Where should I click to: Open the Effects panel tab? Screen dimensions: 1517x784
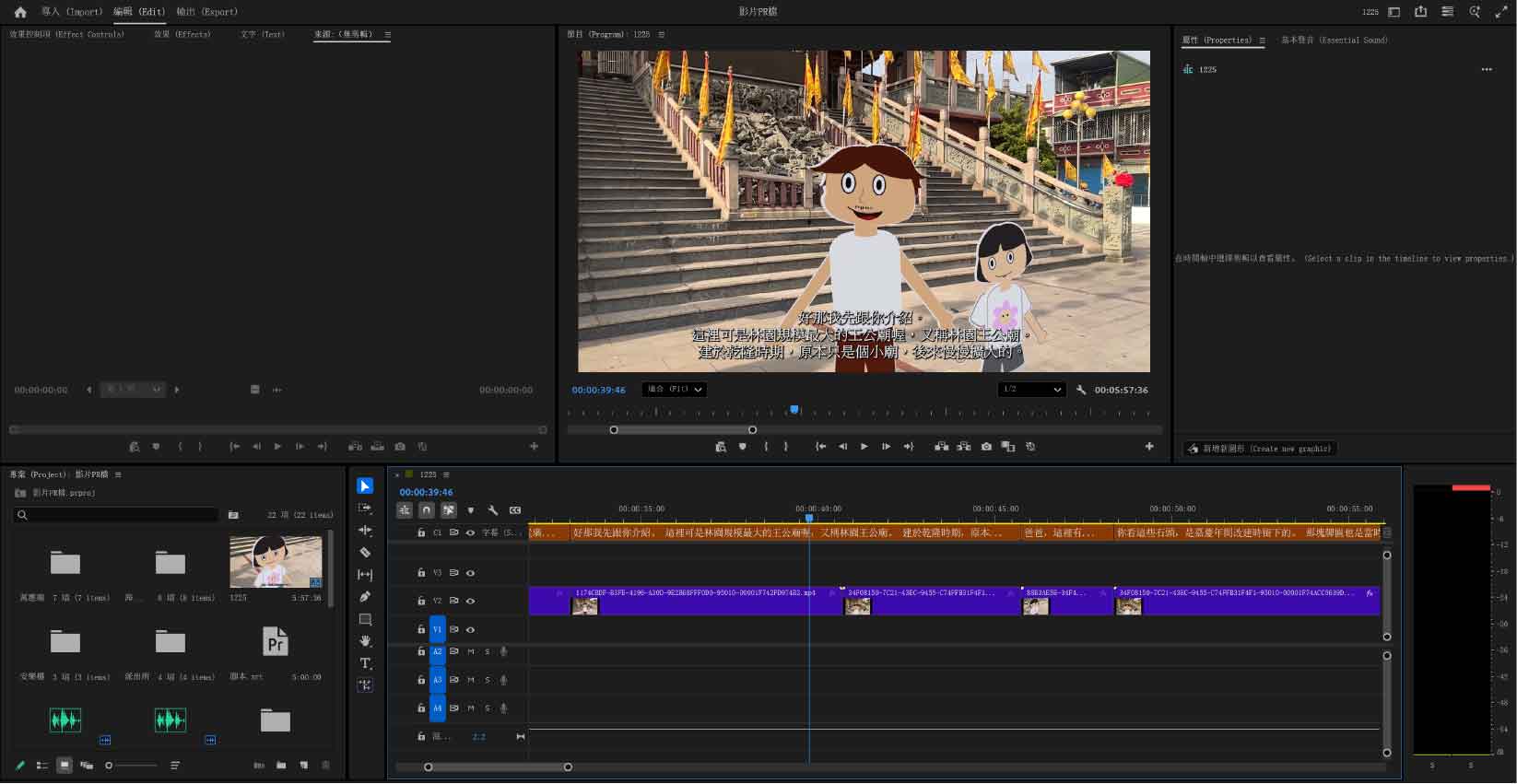[182, 34]
